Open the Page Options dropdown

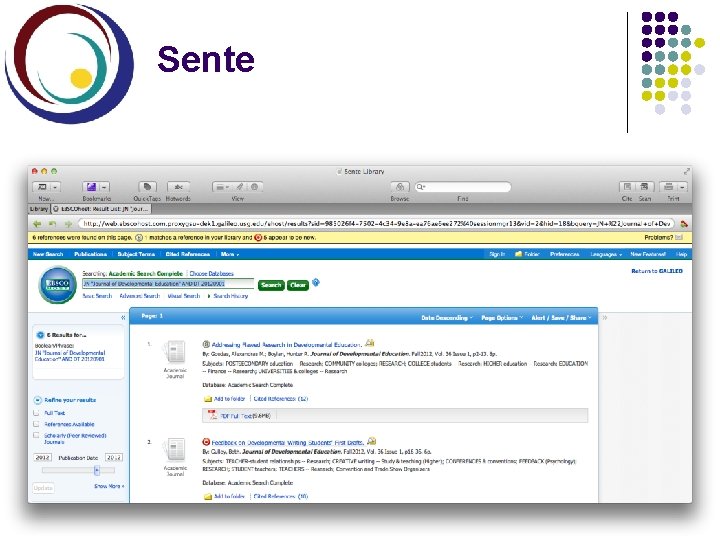(x=502, y=318)
